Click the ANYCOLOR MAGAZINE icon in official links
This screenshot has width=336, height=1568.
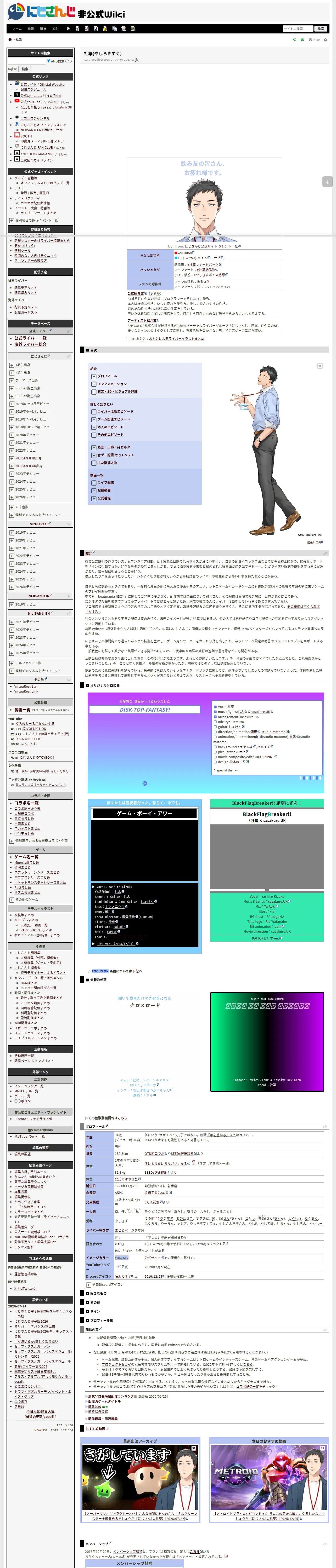click(x=17, y=153)
